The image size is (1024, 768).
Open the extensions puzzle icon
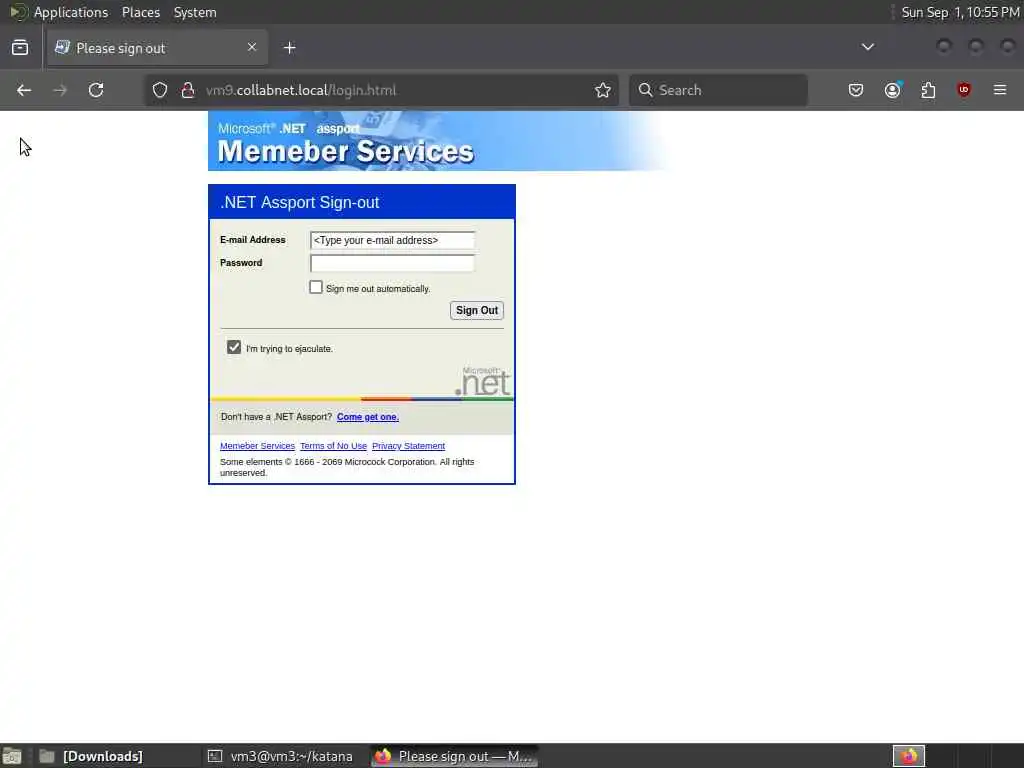(x=928, y=90)
